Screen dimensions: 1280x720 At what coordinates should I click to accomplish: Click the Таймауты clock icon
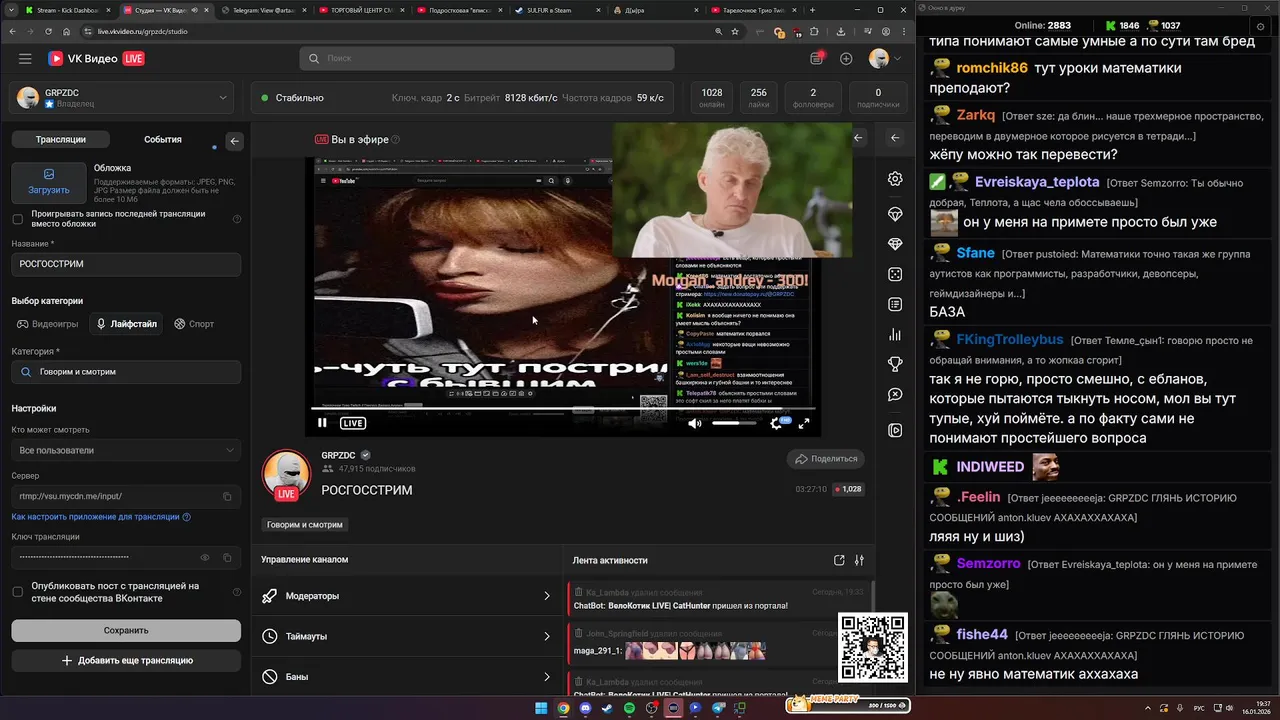(x=269, y=636)
